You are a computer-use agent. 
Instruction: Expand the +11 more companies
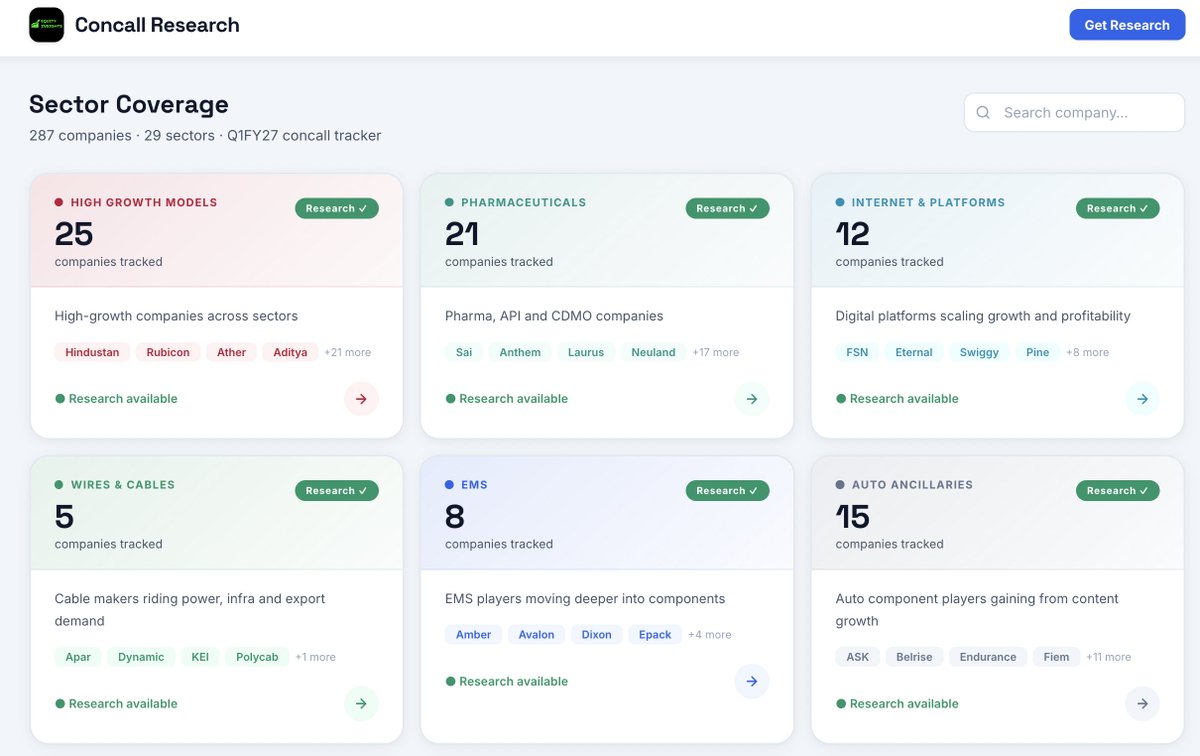pyautogui.click(x=1109, y=657)
